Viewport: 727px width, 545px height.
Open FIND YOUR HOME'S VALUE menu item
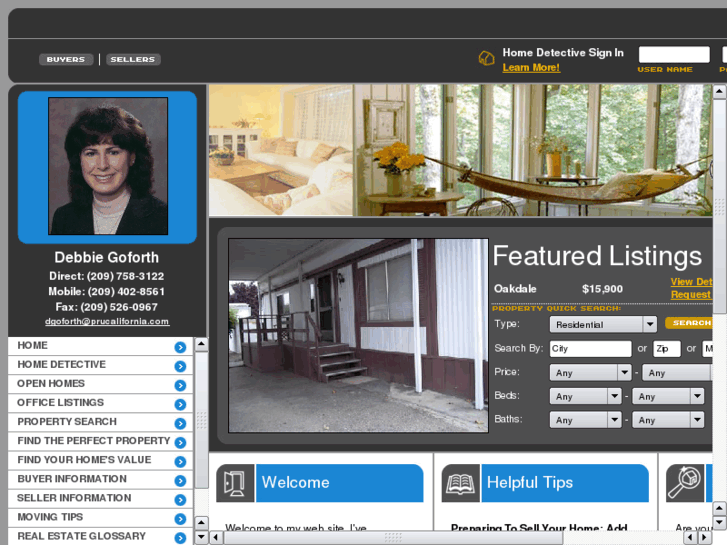[x=100, y=460]
